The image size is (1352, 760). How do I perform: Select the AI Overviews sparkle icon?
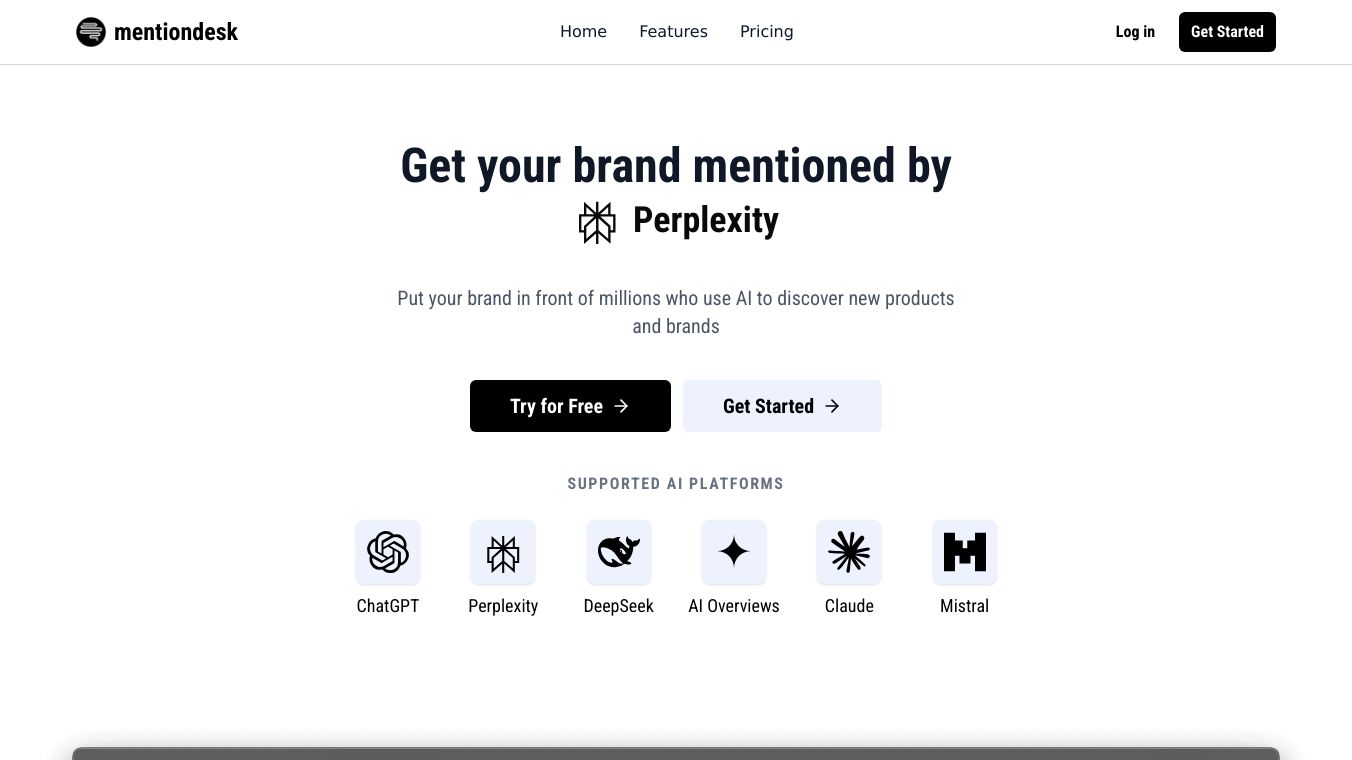click(x=734, y=552)
